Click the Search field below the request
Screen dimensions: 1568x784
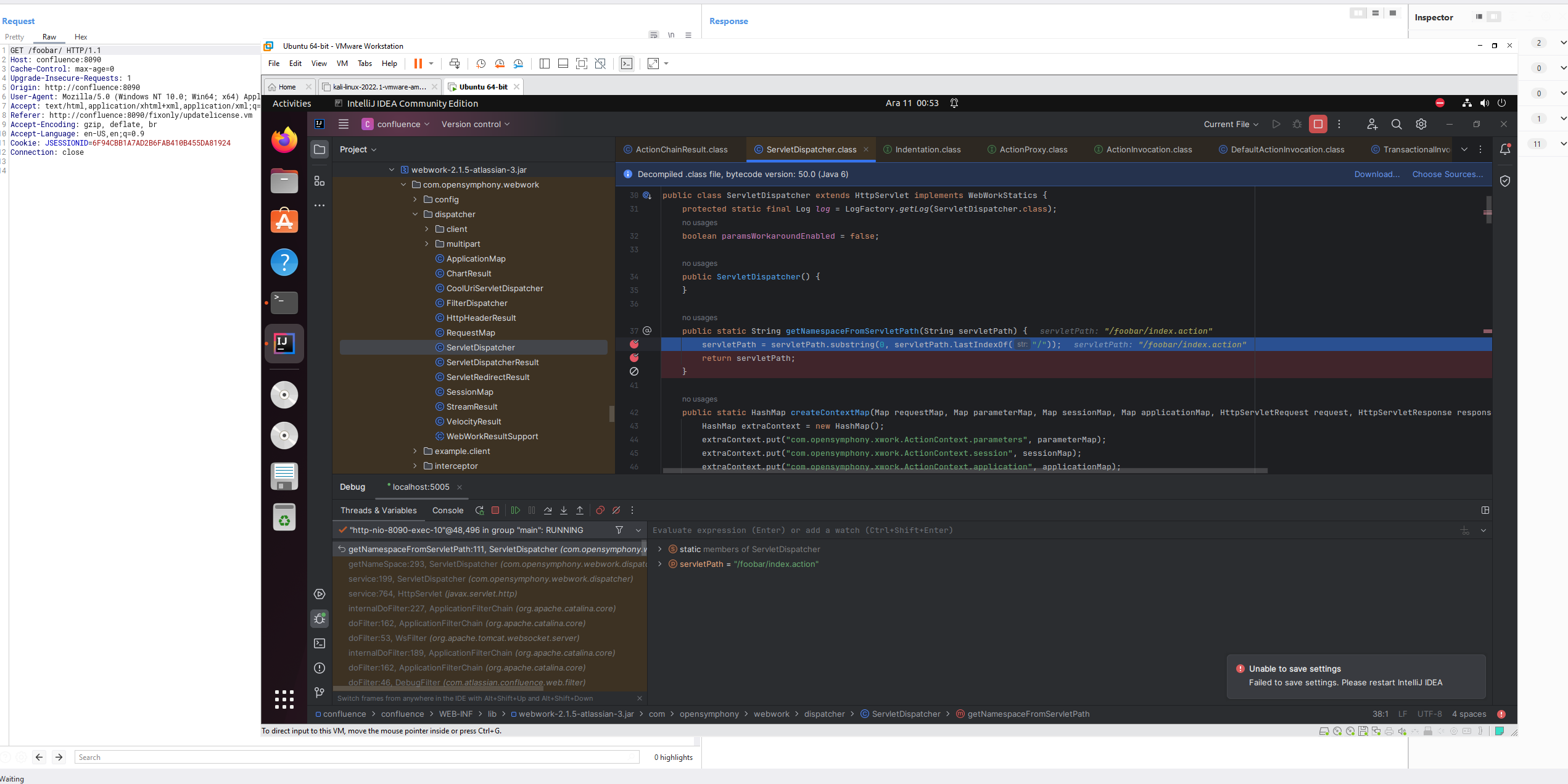pos(357,757)
